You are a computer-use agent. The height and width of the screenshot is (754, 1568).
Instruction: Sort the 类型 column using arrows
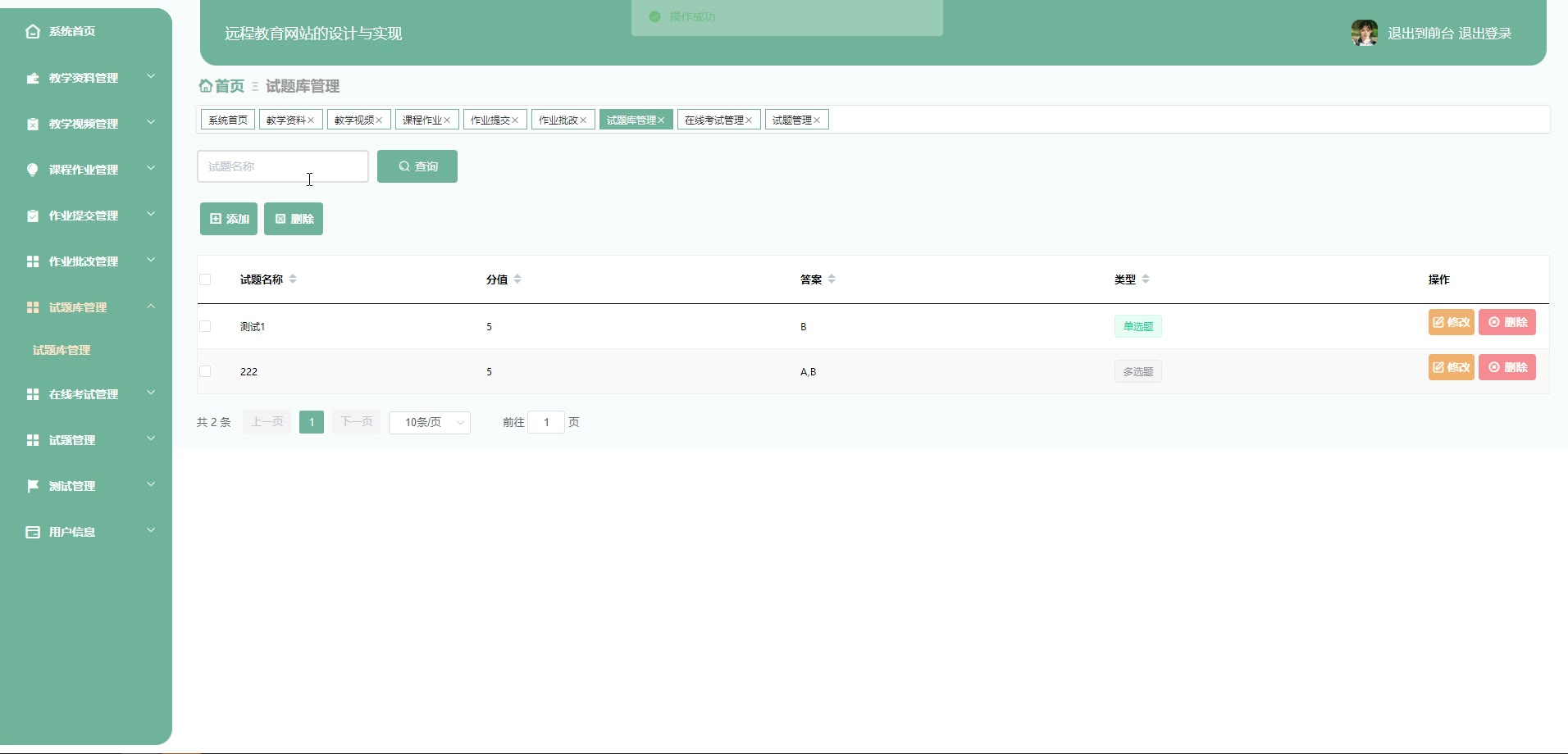point(1146,279)
